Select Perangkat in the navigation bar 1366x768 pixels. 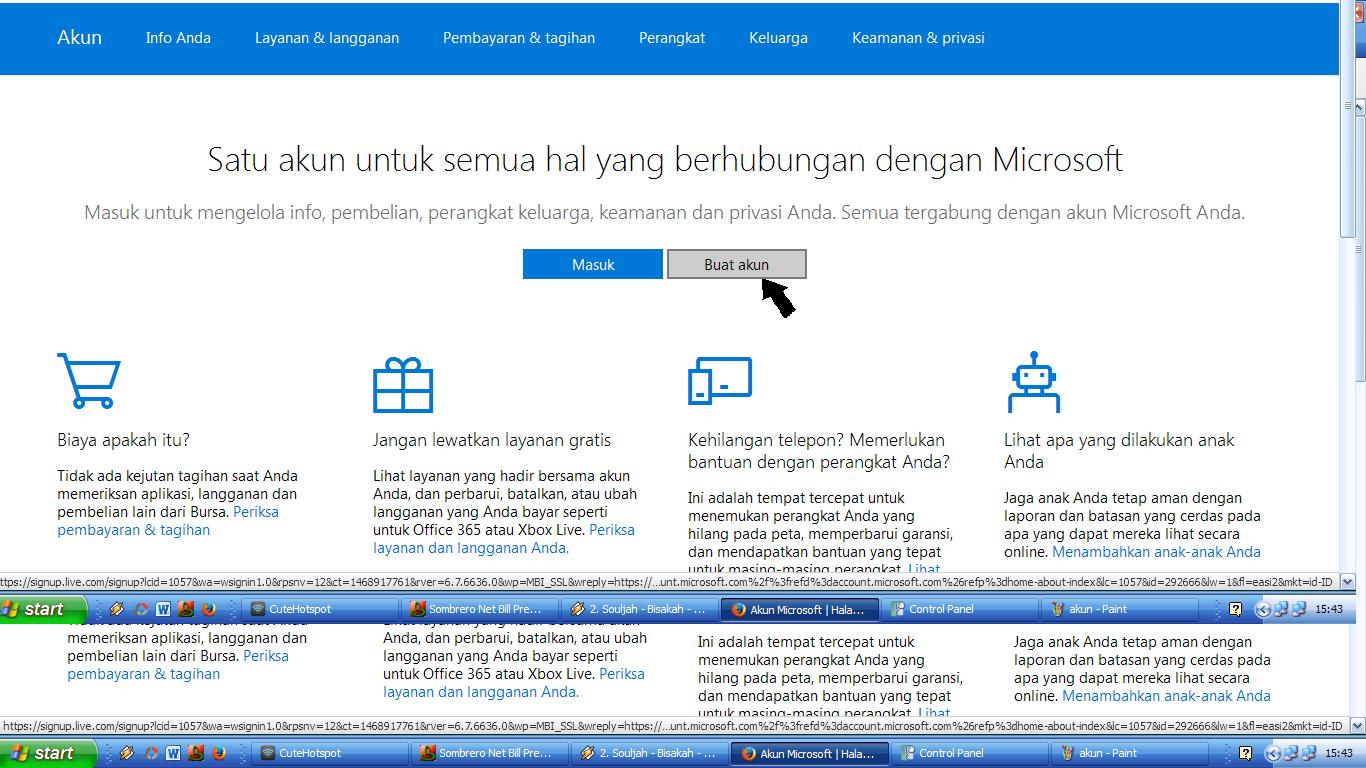pyautogui.click(x=672, y=38)
